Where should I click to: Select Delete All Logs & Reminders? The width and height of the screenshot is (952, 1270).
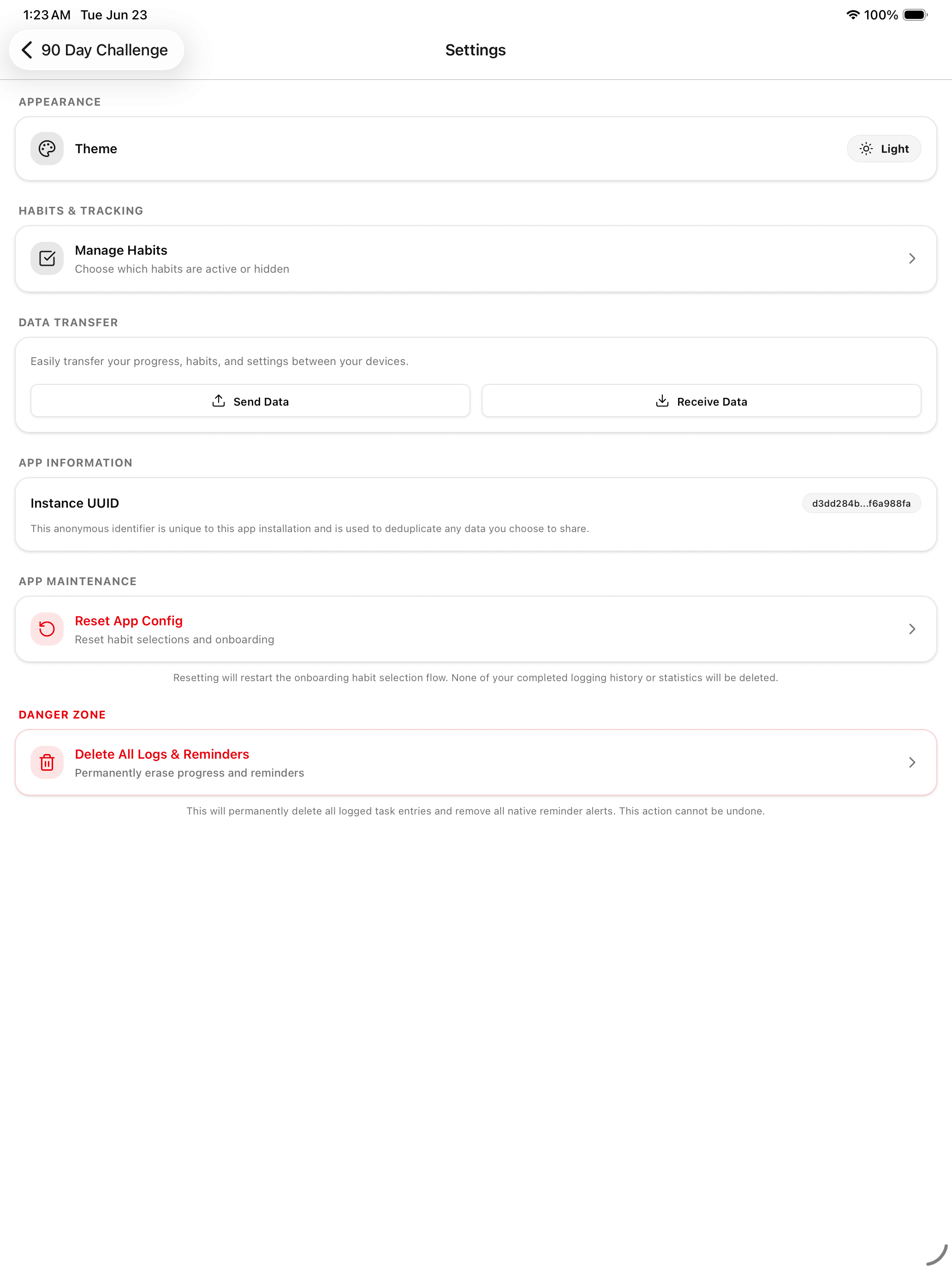tap(476, 762)
